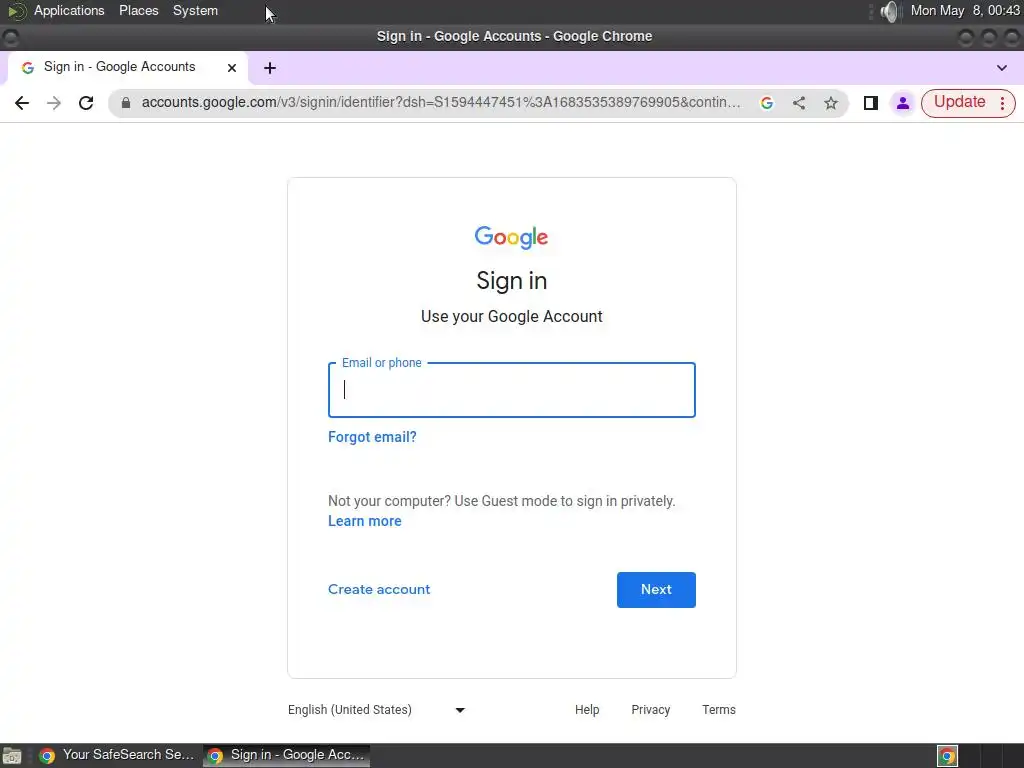Screen dimensions: 1024x768
Task: Open the Chrome three-dot menu
Action: point(1002,103)
